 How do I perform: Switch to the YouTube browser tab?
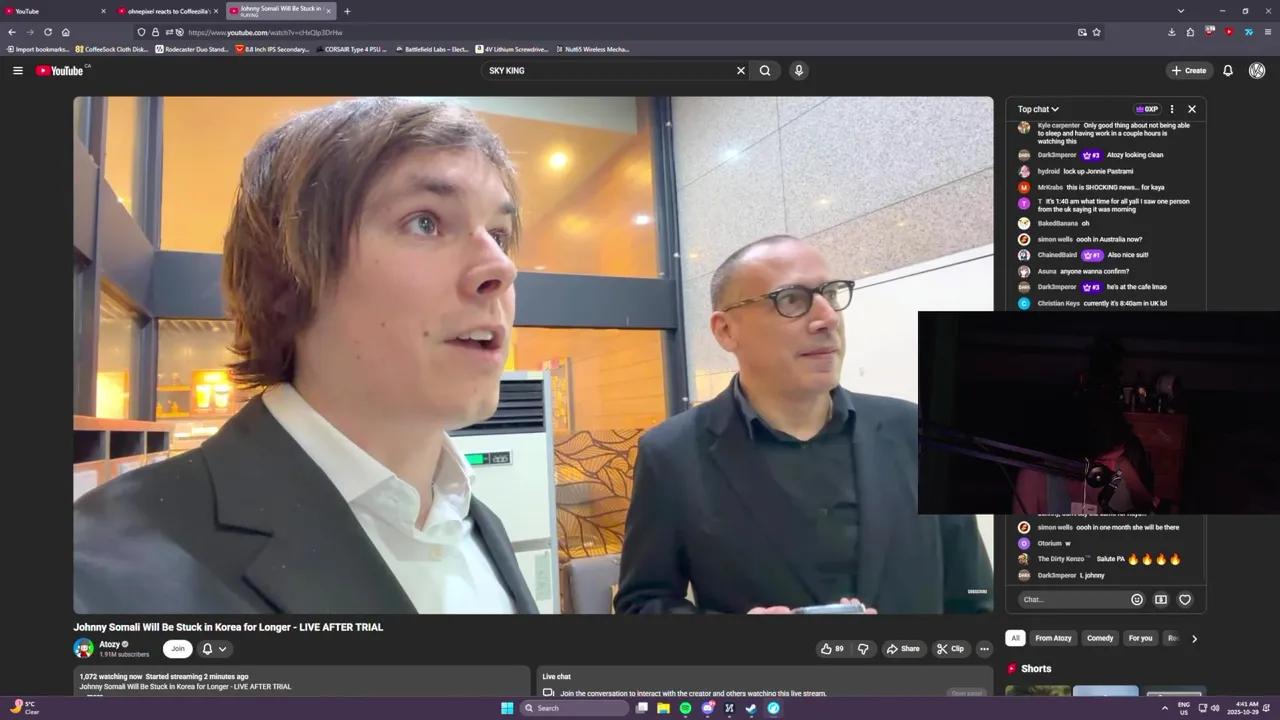55,11
